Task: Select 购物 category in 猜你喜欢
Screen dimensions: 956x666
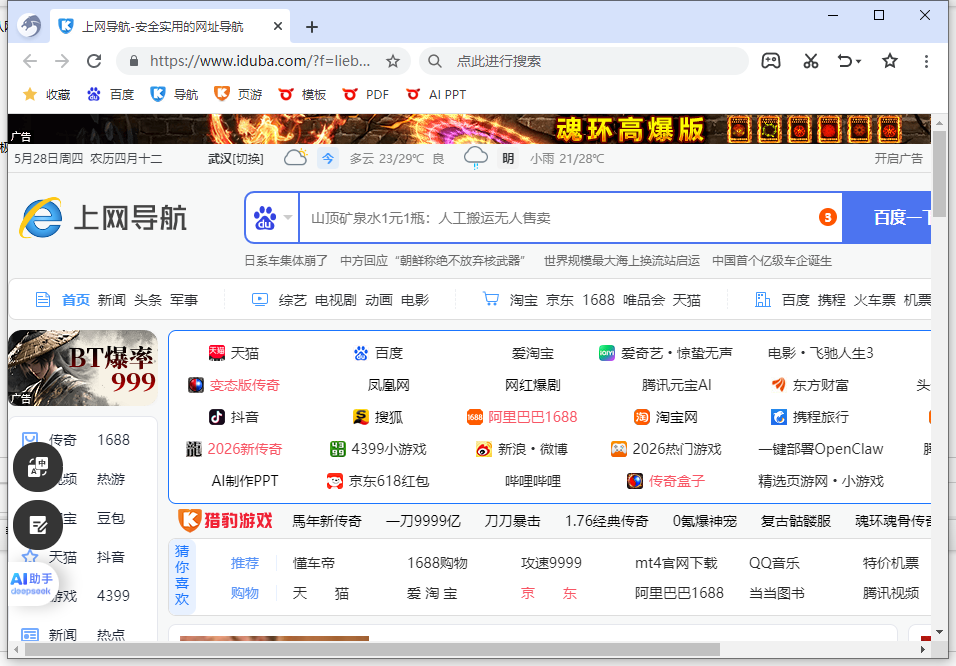Action: [x=245, y=593]
